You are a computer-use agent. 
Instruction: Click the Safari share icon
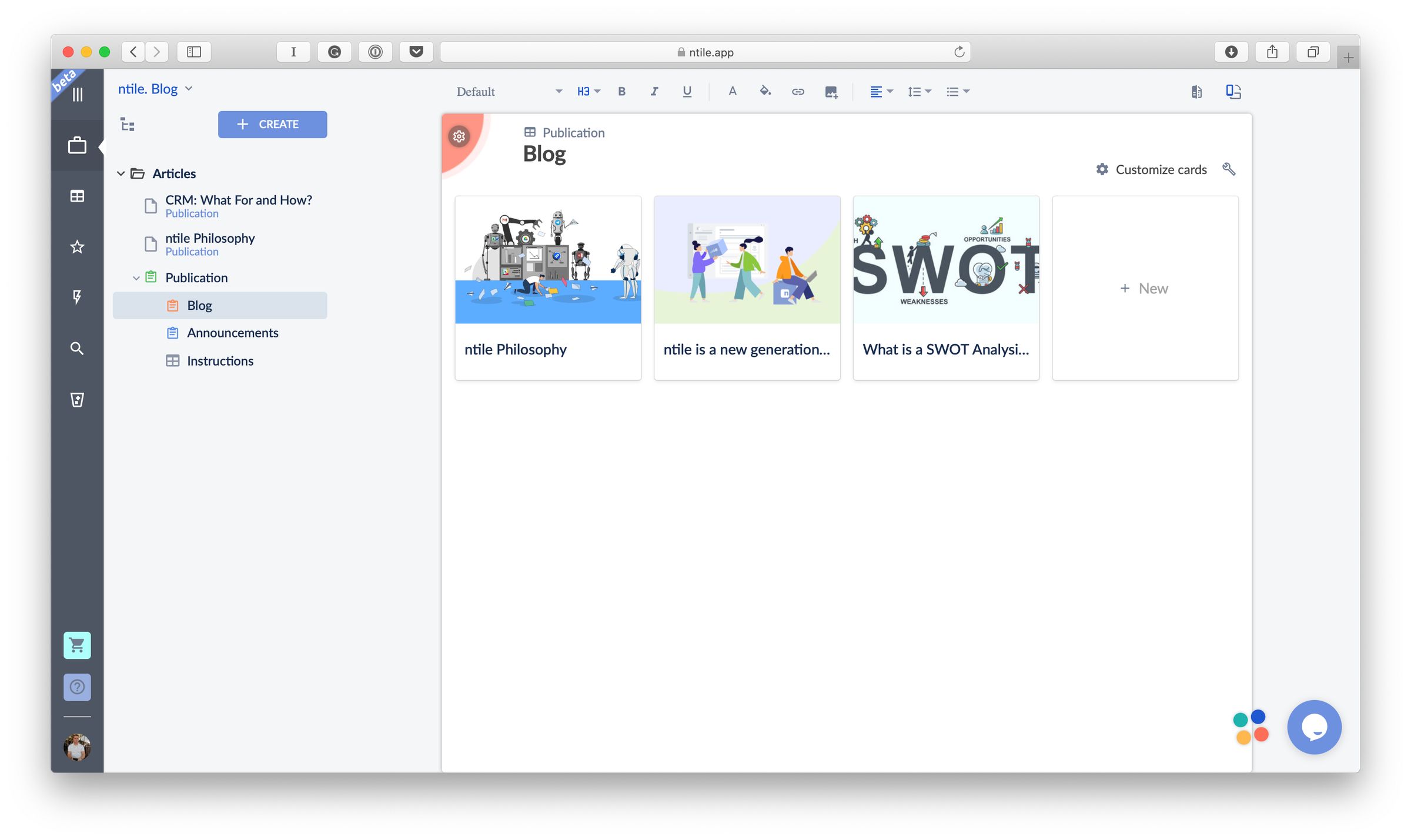point(1272,52)
